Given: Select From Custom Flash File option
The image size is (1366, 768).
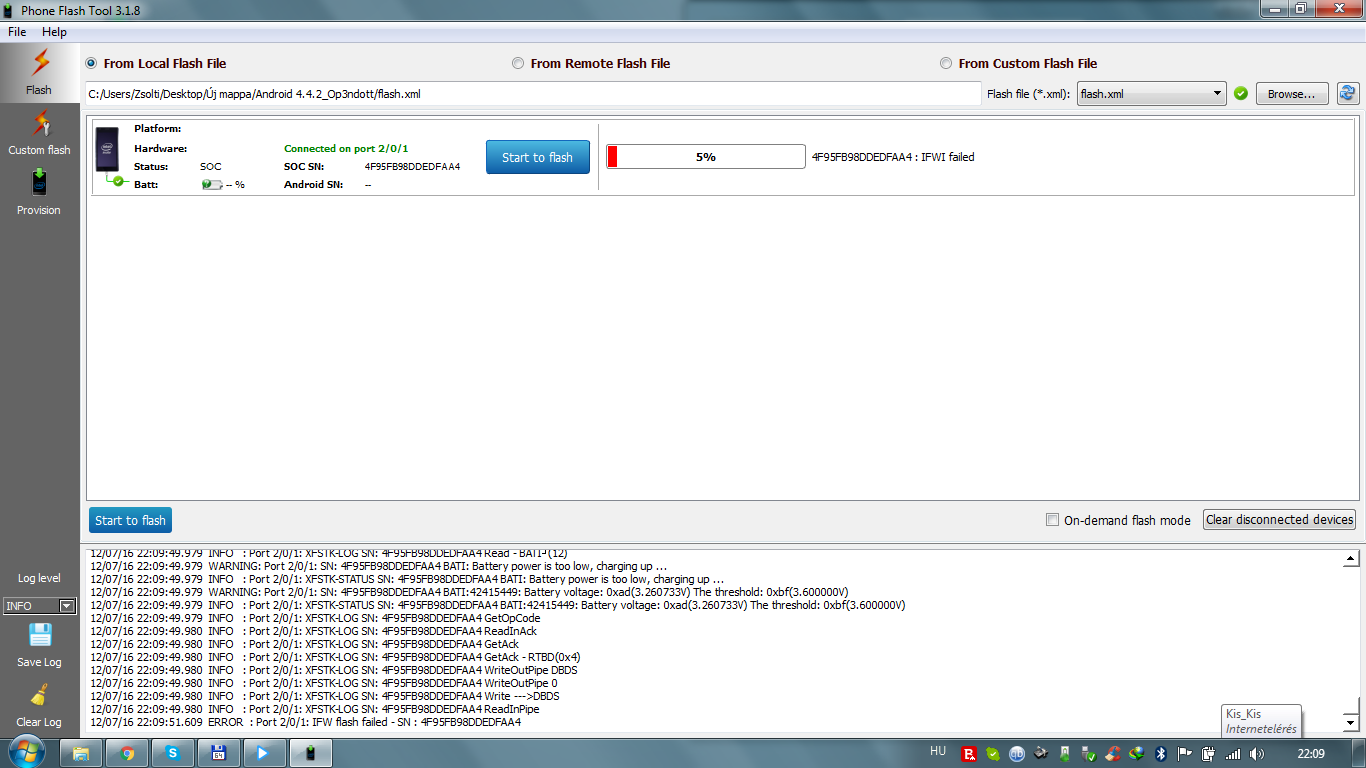Looking at the screenshot, I should point(1018,63).
